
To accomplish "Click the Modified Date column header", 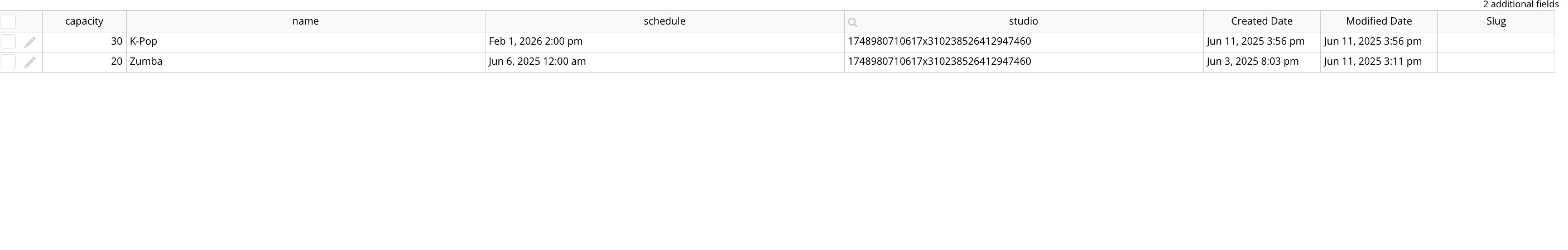I will pyautogui.click(x=1379, y=21).
